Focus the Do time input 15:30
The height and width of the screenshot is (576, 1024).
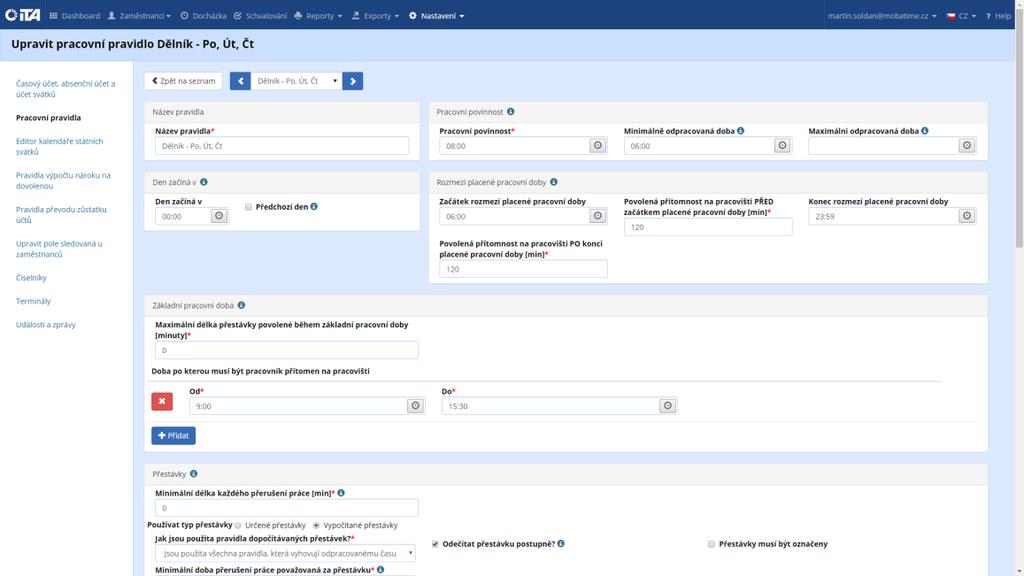(551, 406)
